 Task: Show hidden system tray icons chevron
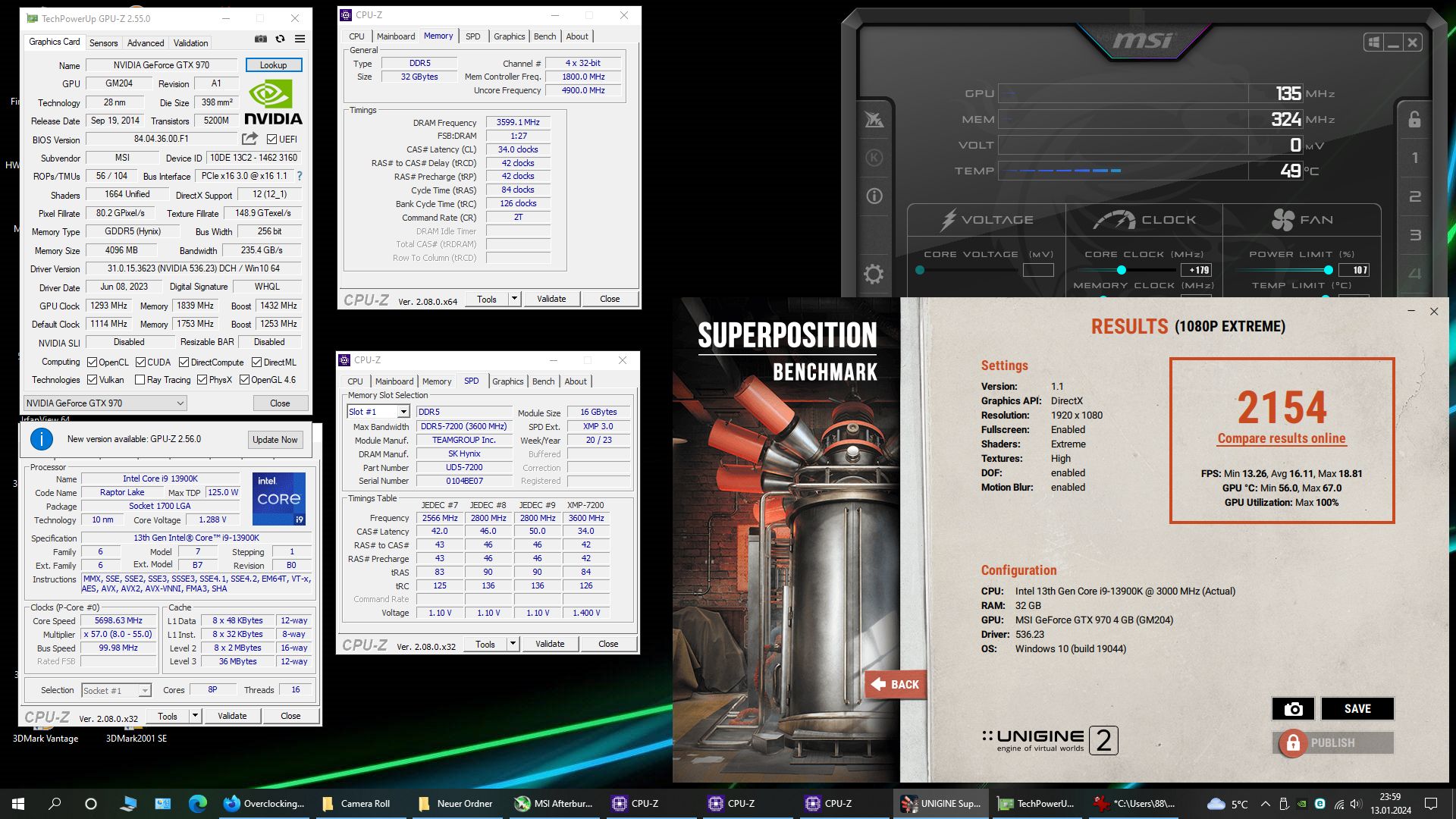pyautogui.click(x=1265, y=804)
